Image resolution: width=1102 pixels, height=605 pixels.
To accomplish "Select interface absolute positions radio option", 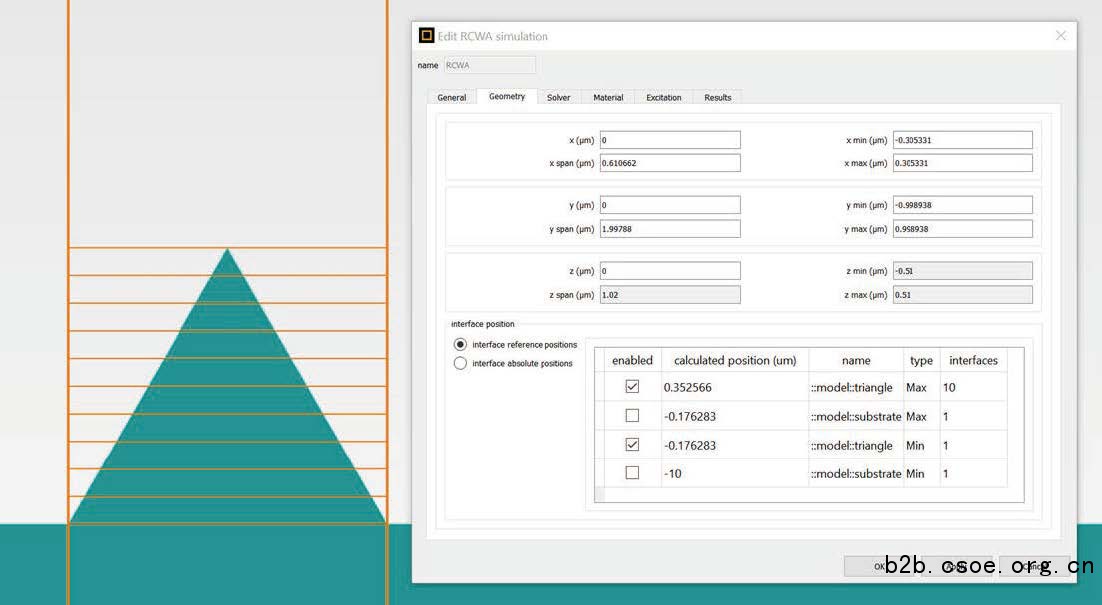I will click(461, 363).
